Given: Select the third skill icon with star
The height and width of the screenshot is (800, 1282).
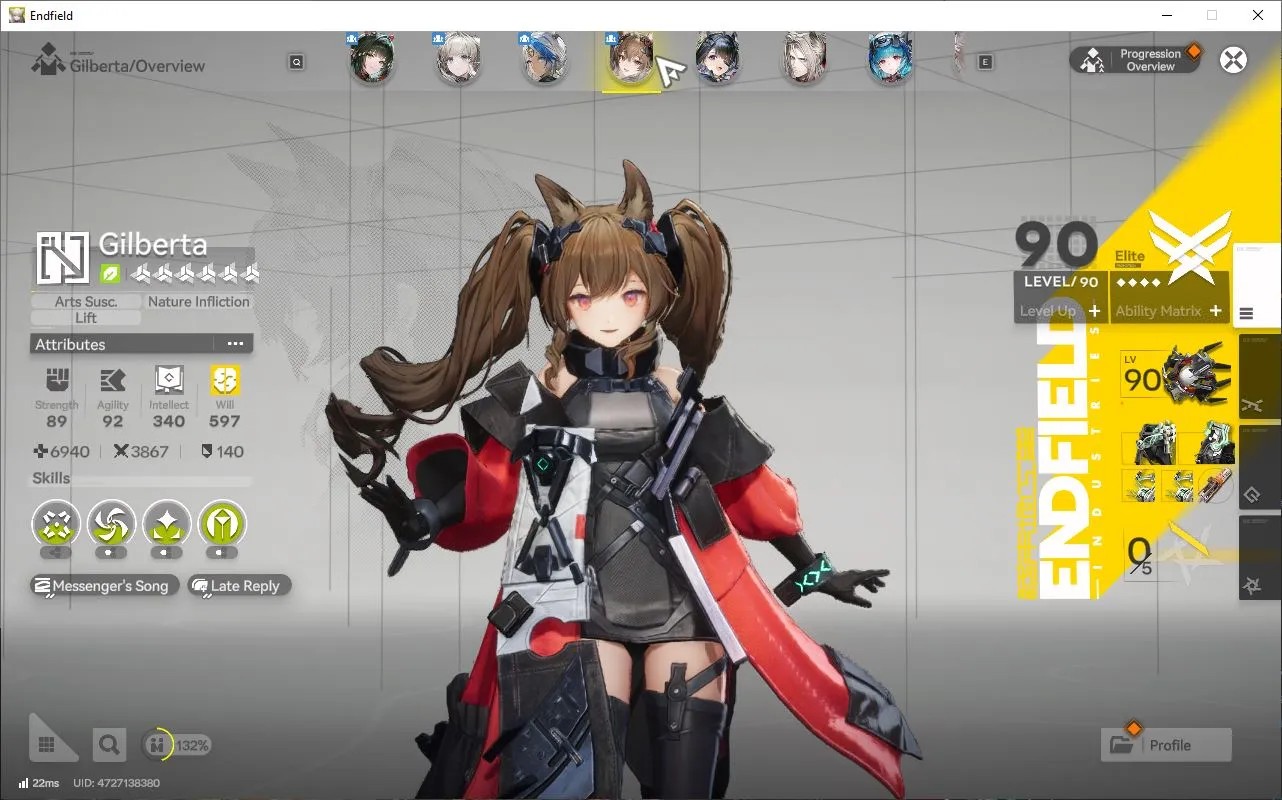Looking at the screenshot, I should [x=167, y=522].
